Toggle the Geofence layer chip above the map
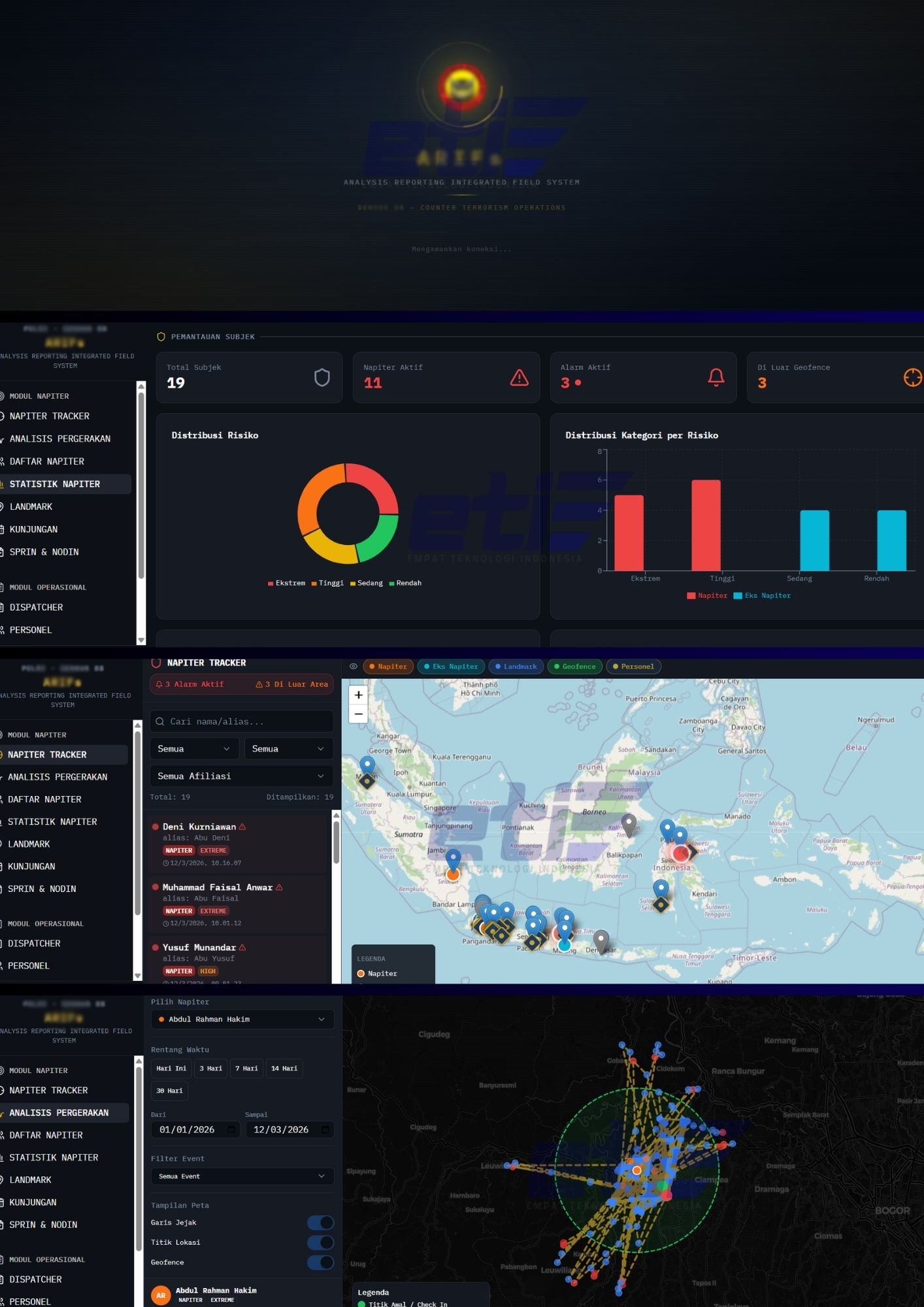This screenshot has height=1307, width=924. (575, 667)
